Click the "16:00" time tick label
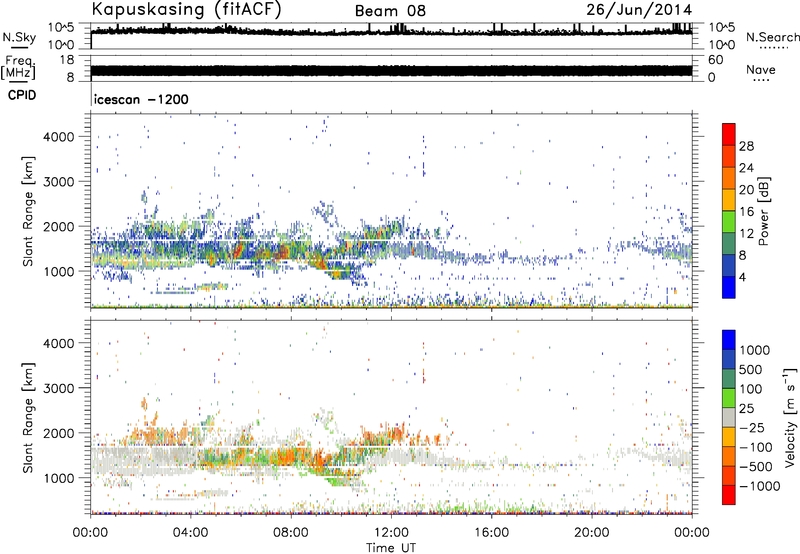Screen dimensions: 800x554 pyautogui.click(x=491, y=533)
